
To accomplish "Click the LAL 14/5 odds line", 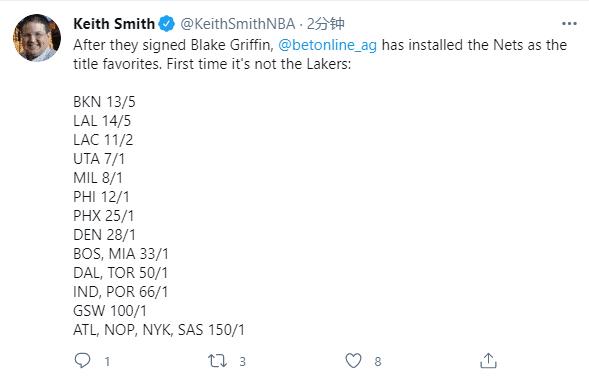I will tap(102, 121).
